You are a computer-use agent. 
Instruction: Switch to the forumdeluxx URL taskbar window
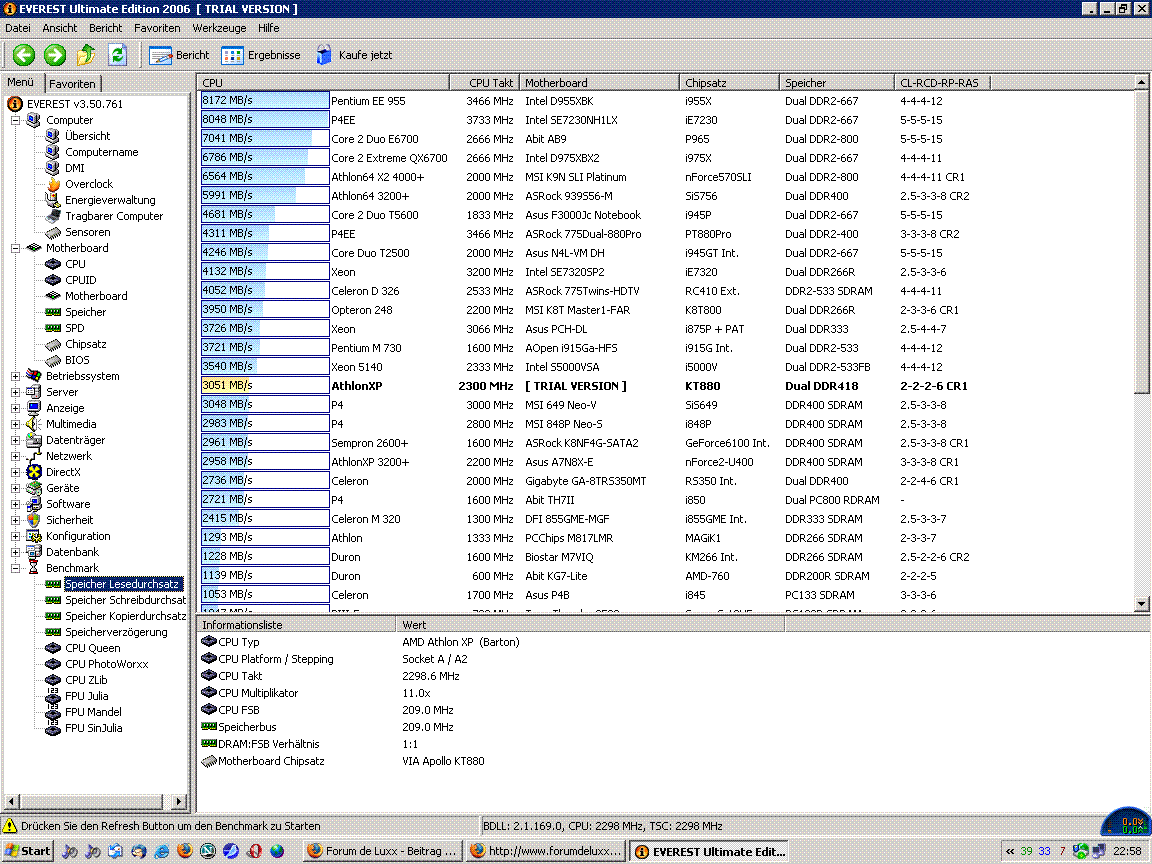coord(546,852)
